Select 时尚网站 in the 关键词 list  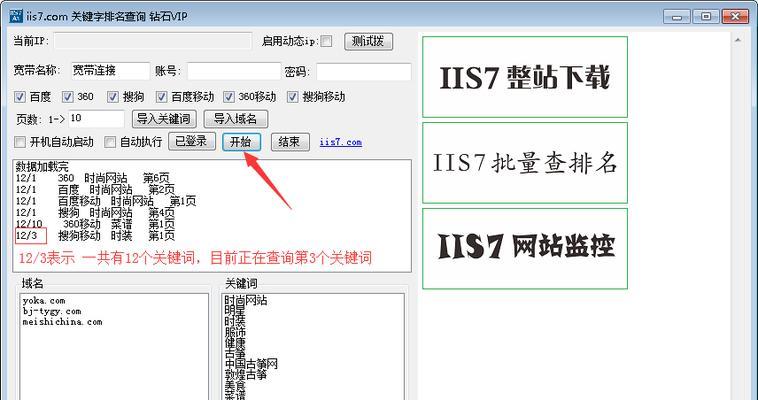(x=246, y=300)
